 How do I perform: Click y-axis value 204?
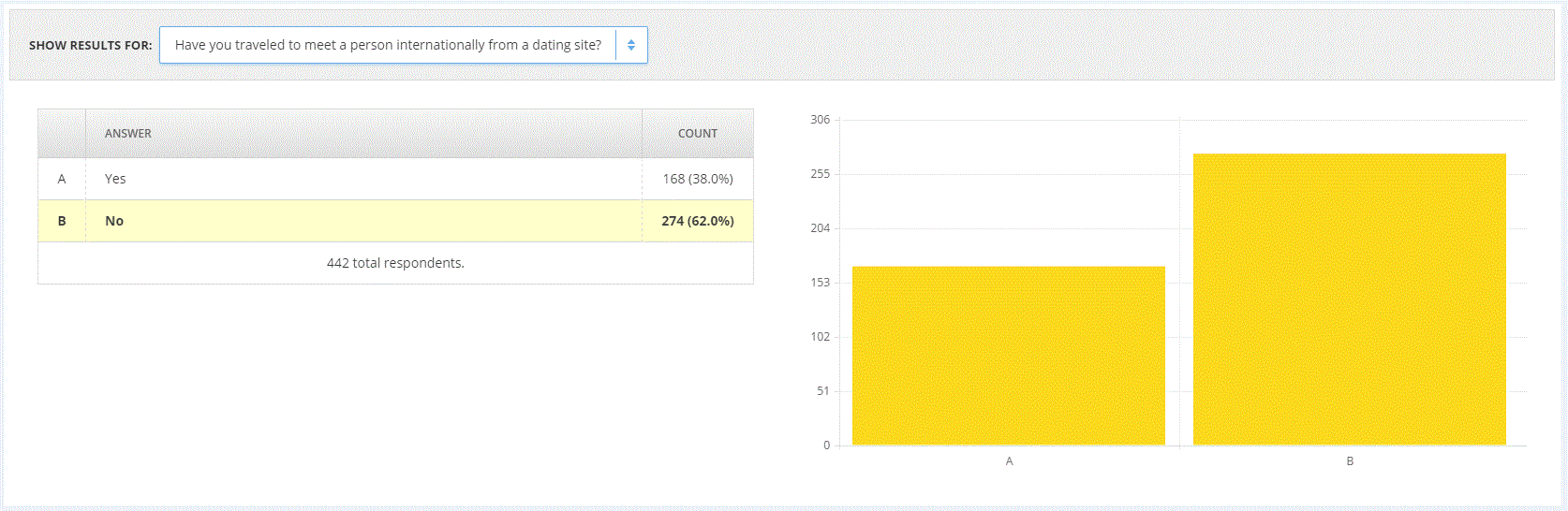(821, 228)
